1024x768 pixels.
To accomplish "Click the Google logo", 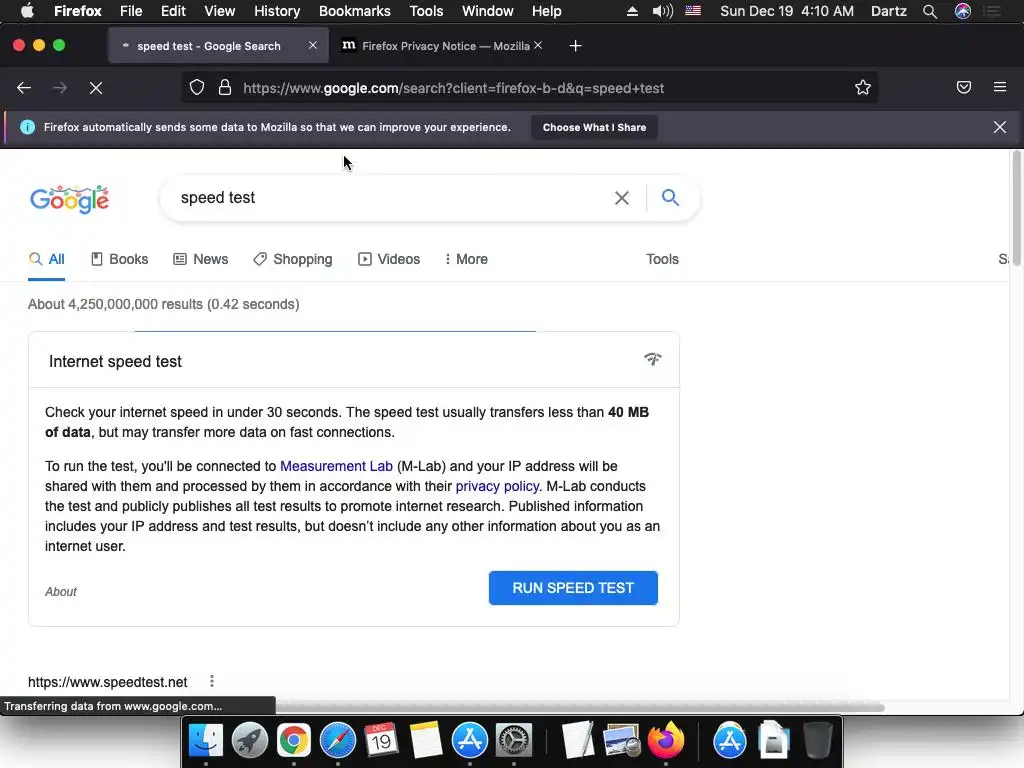I will click(70, 199).
